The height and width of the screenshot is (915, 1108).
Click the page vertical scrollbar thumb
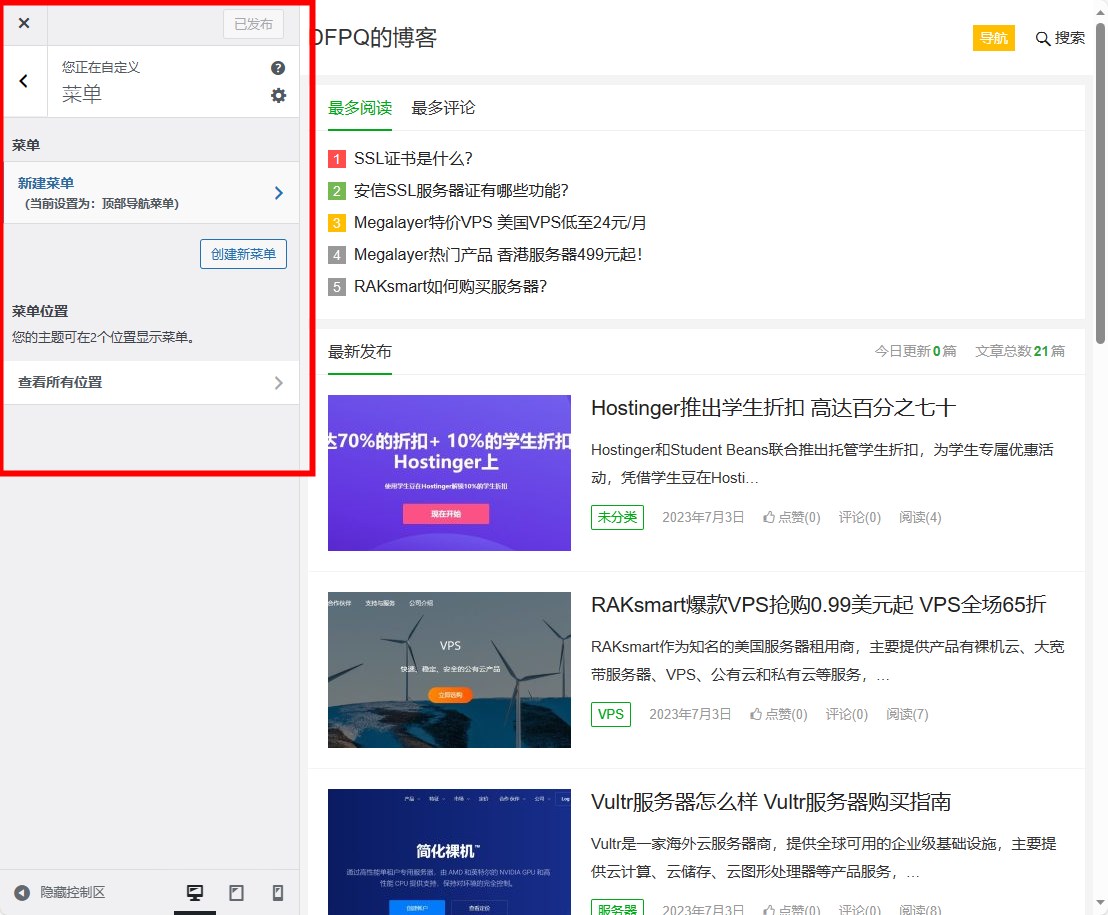1100,184
